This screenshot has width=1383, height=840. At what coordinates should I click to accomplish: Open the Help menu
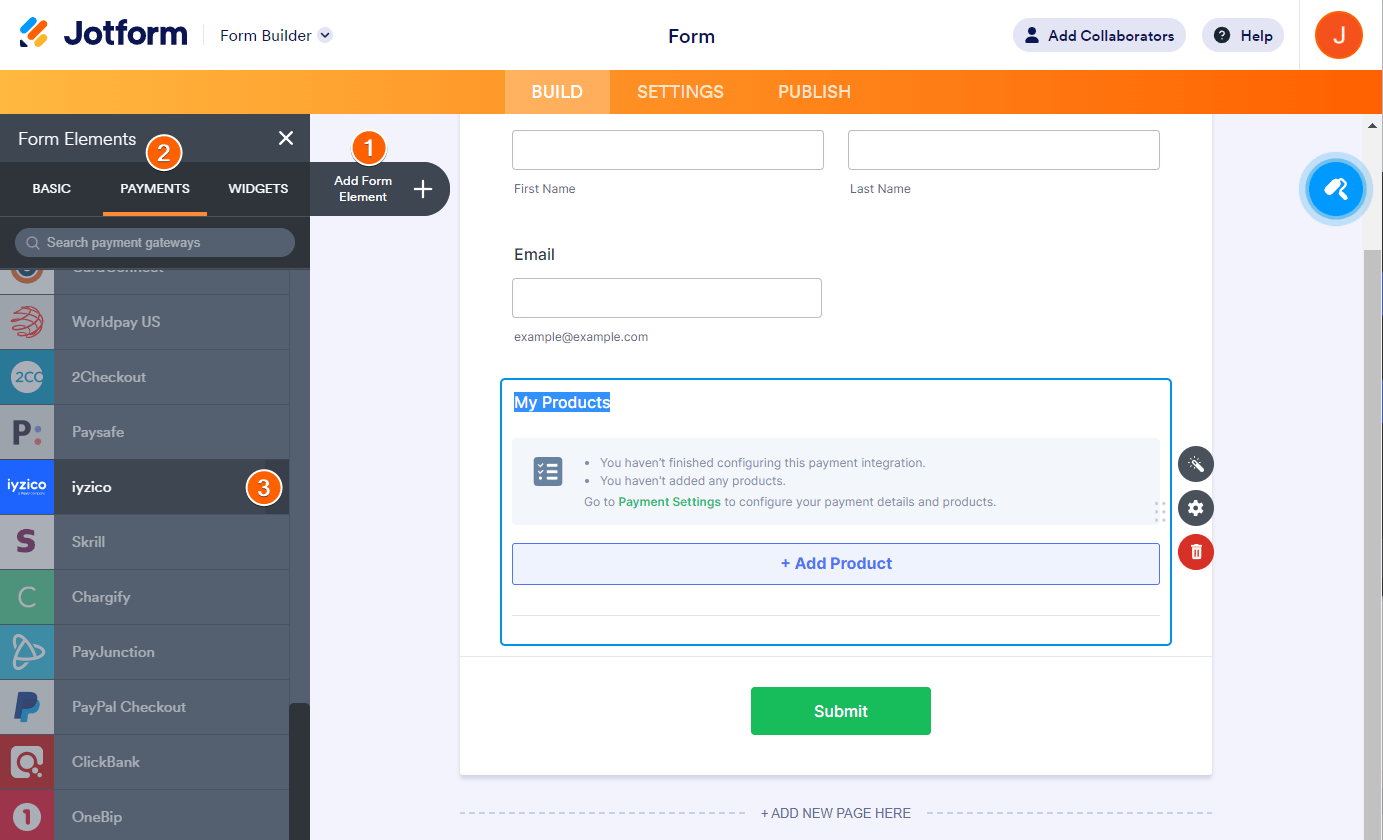tap(1243, 35)
